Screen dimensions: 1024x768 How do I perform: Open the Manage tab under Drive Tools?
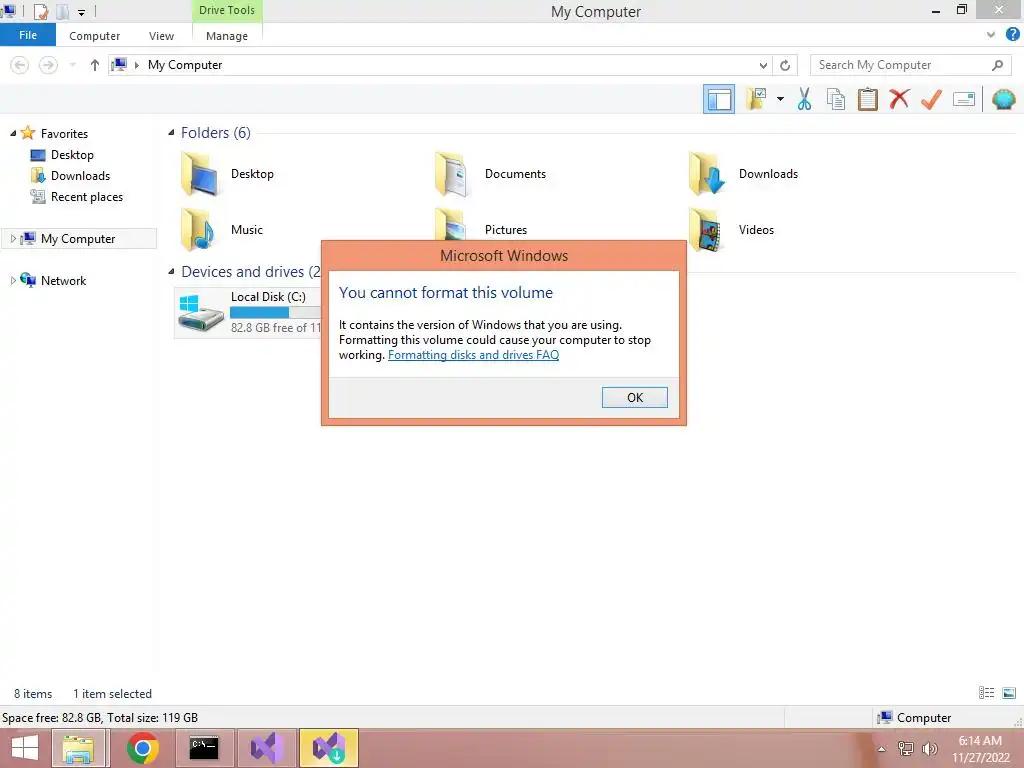pyautogui.click(x=227, y=36)
